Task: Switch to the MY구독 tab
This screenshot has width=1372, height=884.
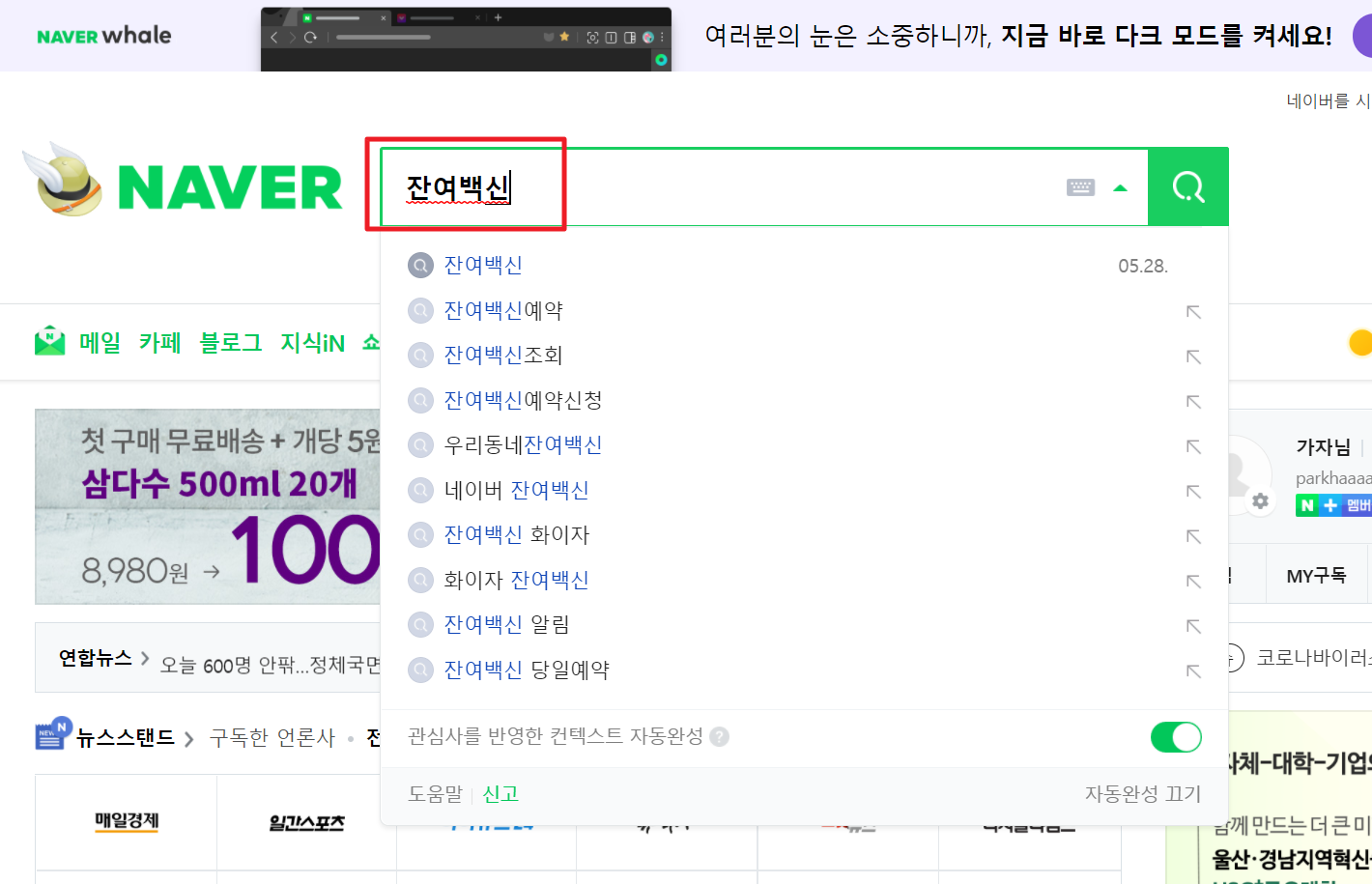Action: tap(1316, 576)
